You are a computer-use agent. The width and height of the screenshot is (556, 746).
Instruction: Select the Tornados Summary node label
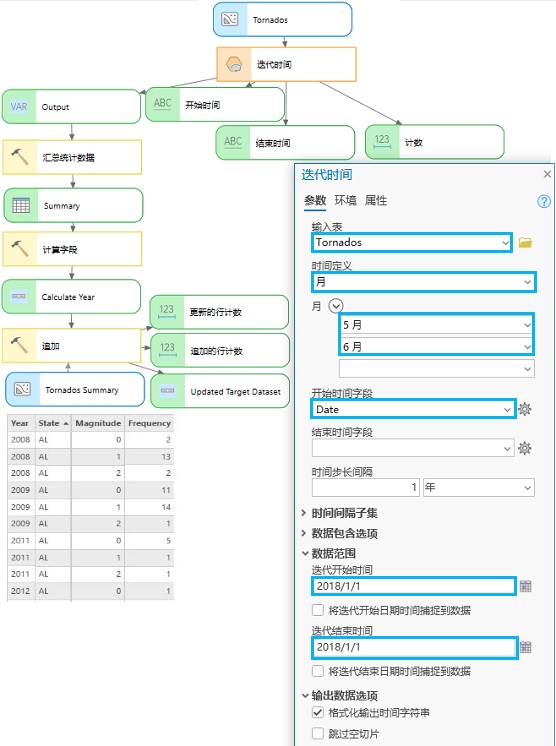[x=82, y=390]
